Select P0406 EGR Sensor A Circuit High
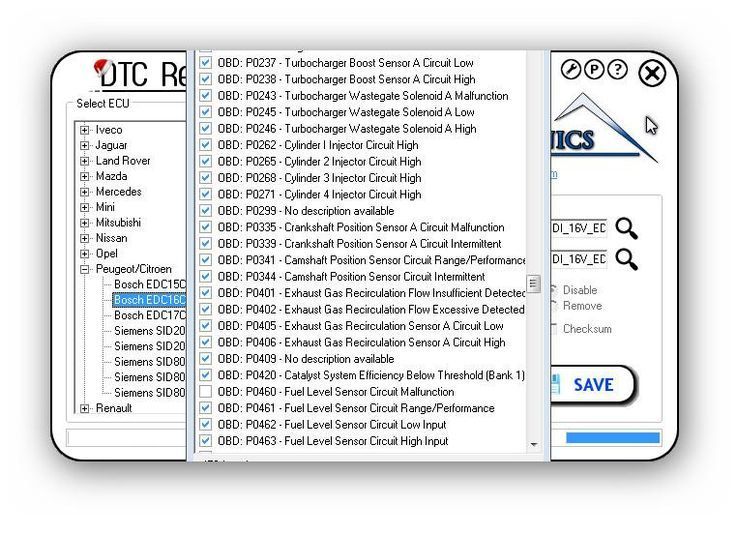737x538 pixels. click(361, 343)
